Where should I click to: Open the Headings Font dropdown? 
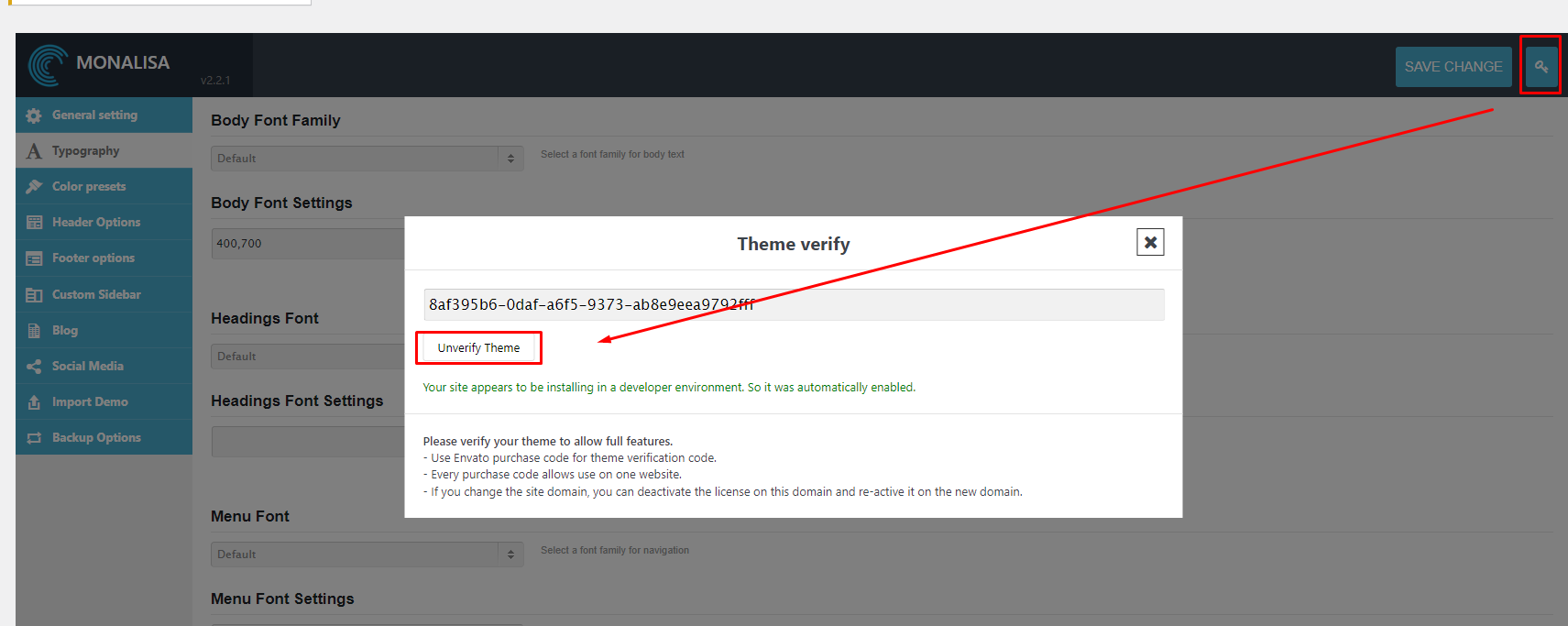[308, 356]
